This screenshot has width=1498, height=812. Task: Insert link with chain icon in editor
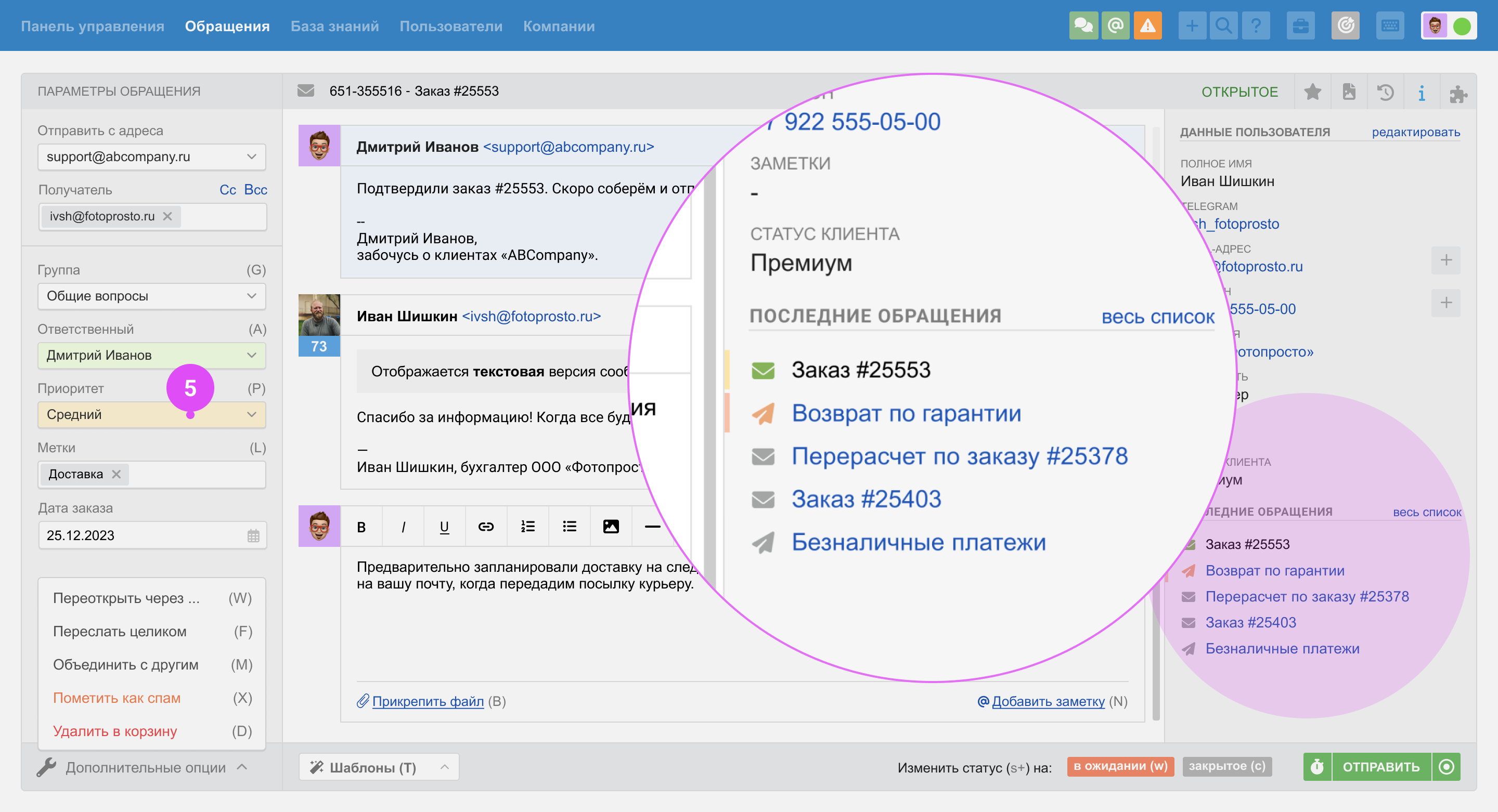(486, 527)
